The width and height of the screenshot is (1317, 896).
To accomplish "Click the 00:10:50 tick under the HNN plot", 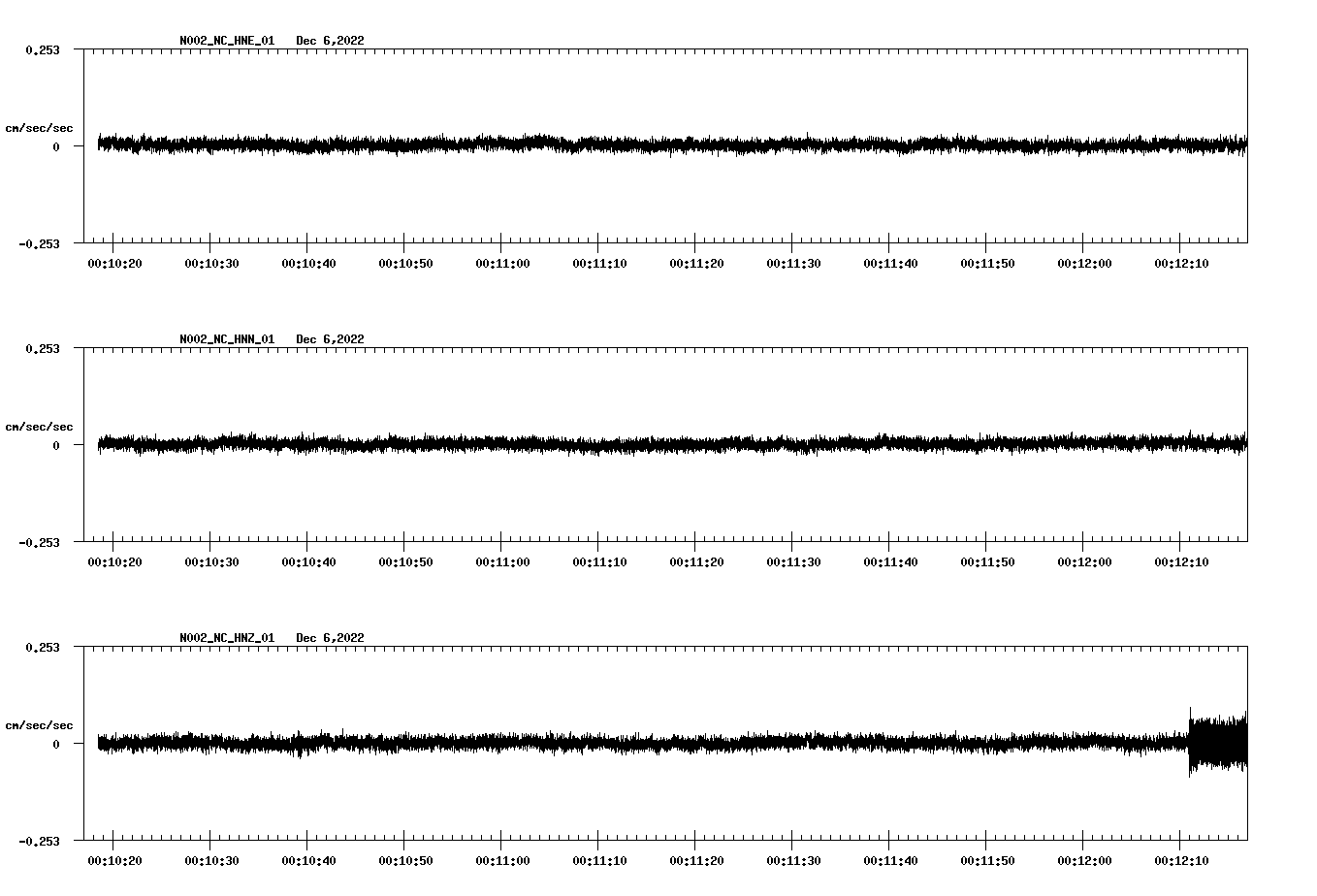I will coord(403,560).
